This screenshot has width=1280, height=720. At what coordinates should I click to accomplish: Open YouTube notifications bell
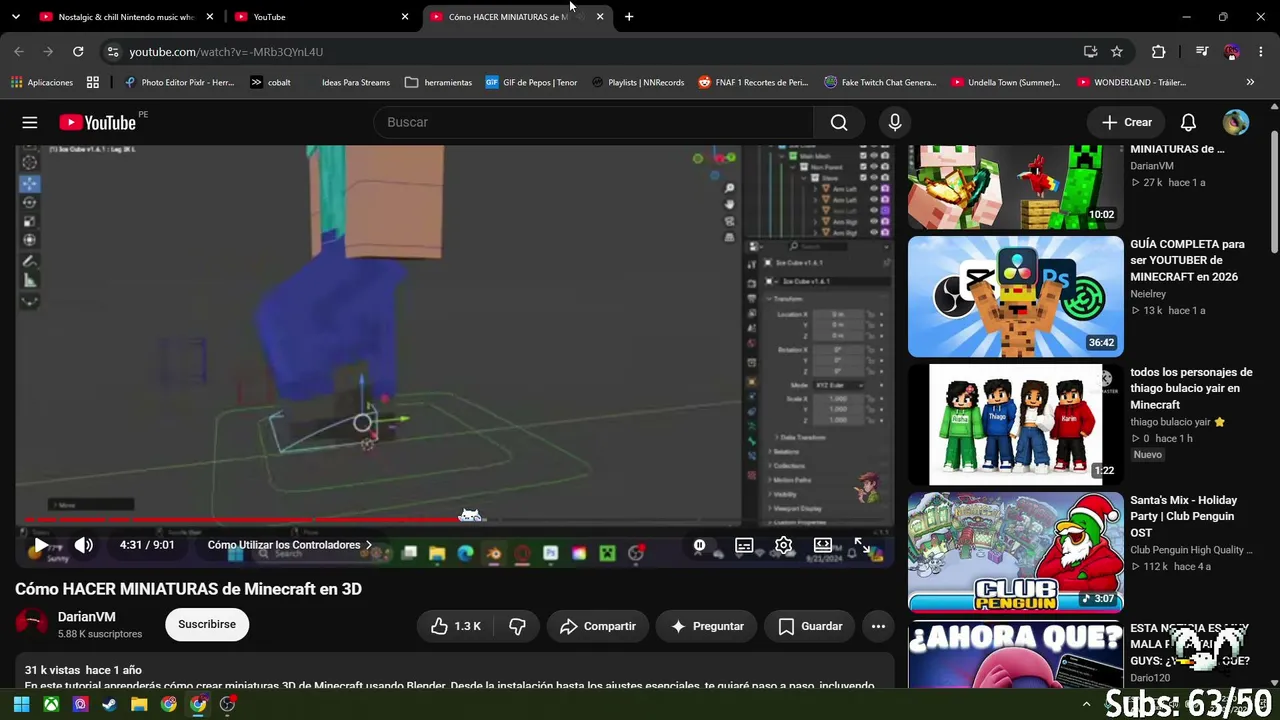pyautogui.click(x=1188, y=122)
